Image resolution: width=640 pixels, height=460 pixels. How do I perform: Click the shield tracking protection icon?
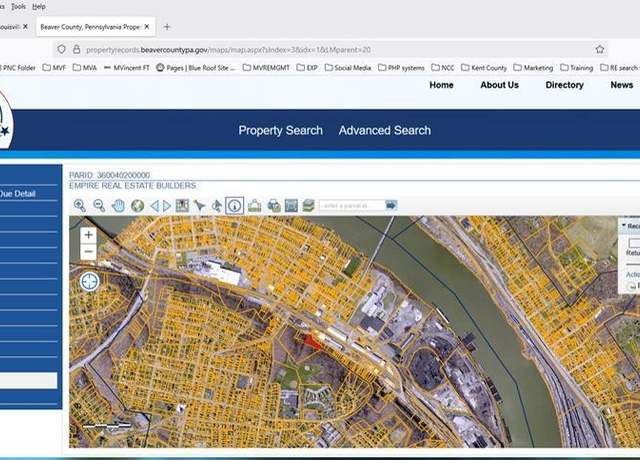pos(61,49)
